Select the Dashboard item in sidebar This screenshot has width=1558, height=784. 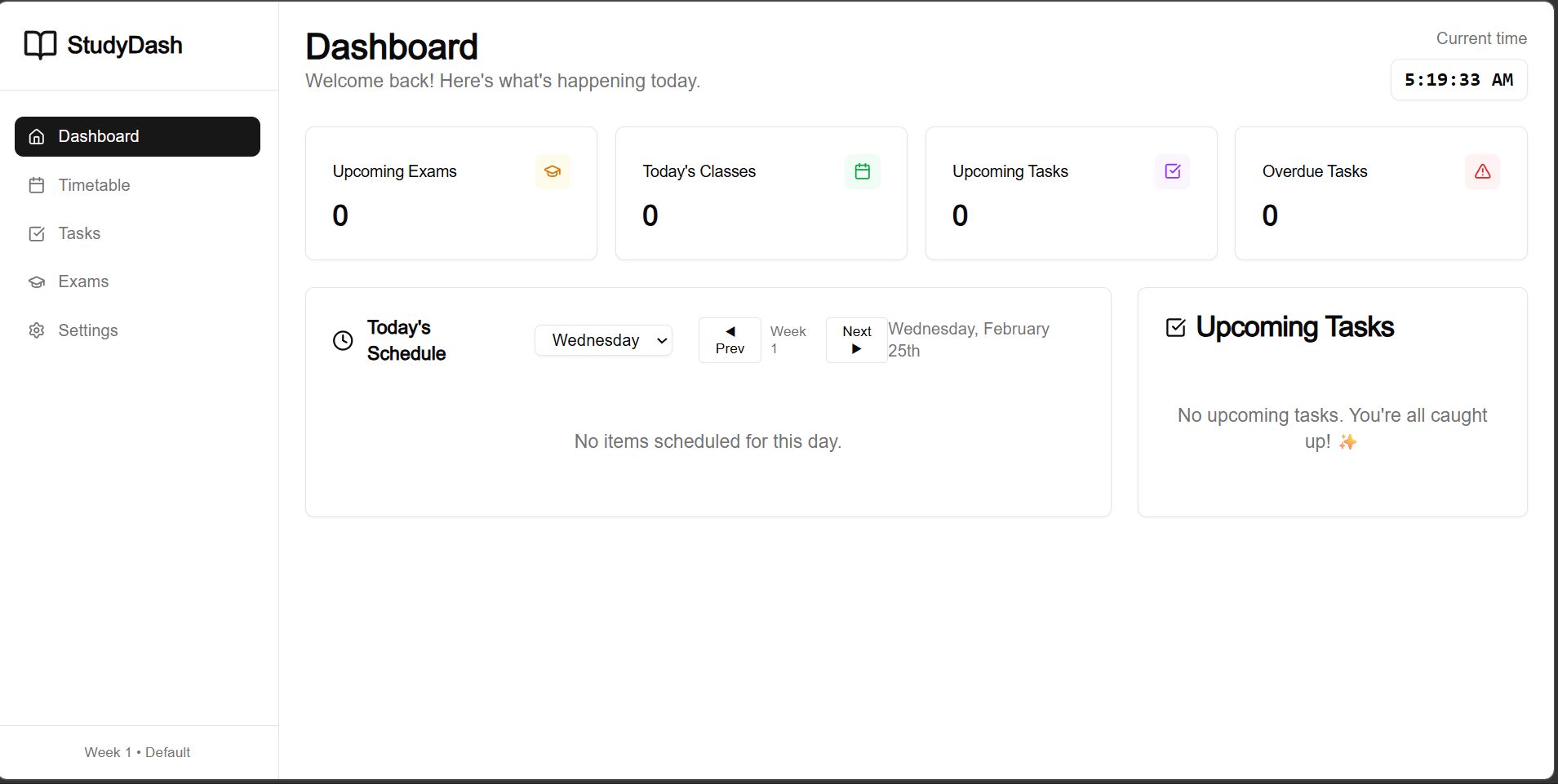click(x=137, y=136)
